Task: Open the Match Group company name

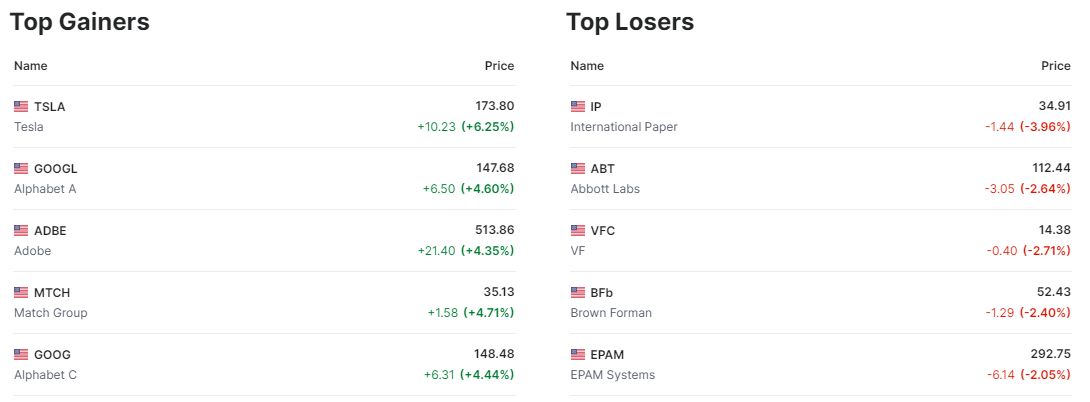Action: [x=51, y=313]
